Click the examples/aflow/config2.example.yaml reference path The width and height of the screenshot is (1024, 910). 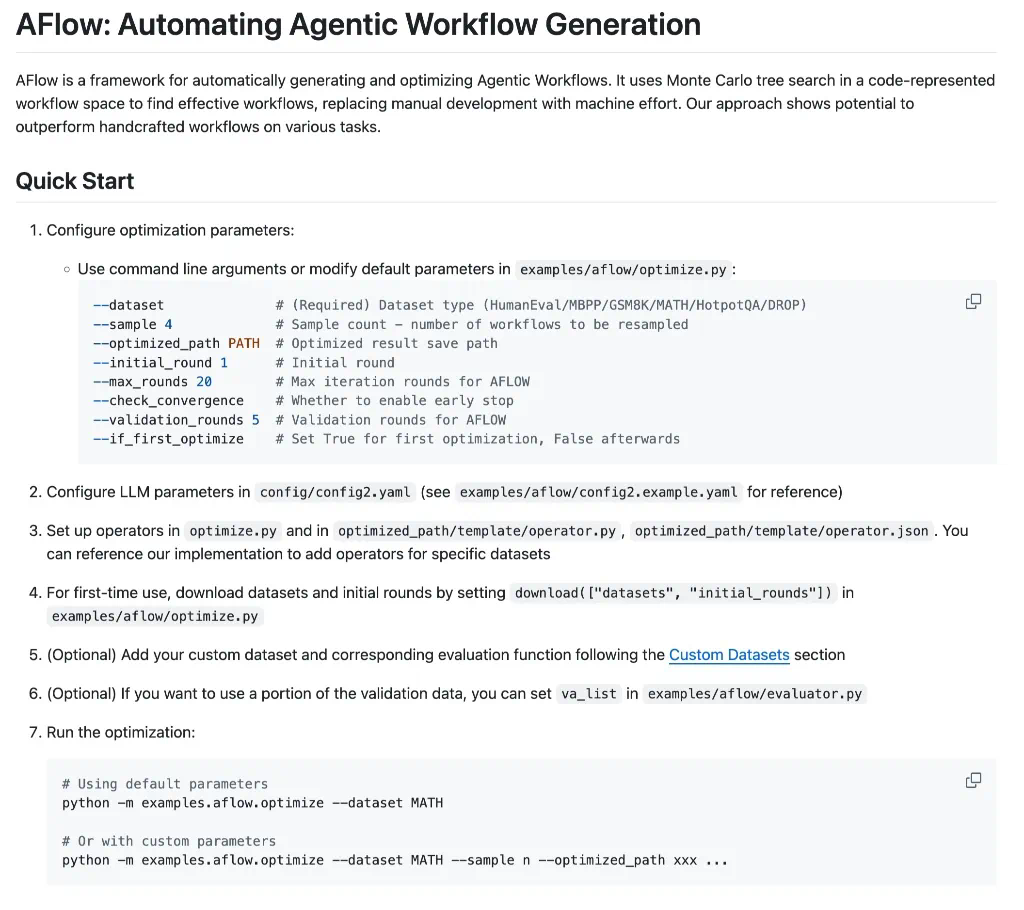pos(598,492)
